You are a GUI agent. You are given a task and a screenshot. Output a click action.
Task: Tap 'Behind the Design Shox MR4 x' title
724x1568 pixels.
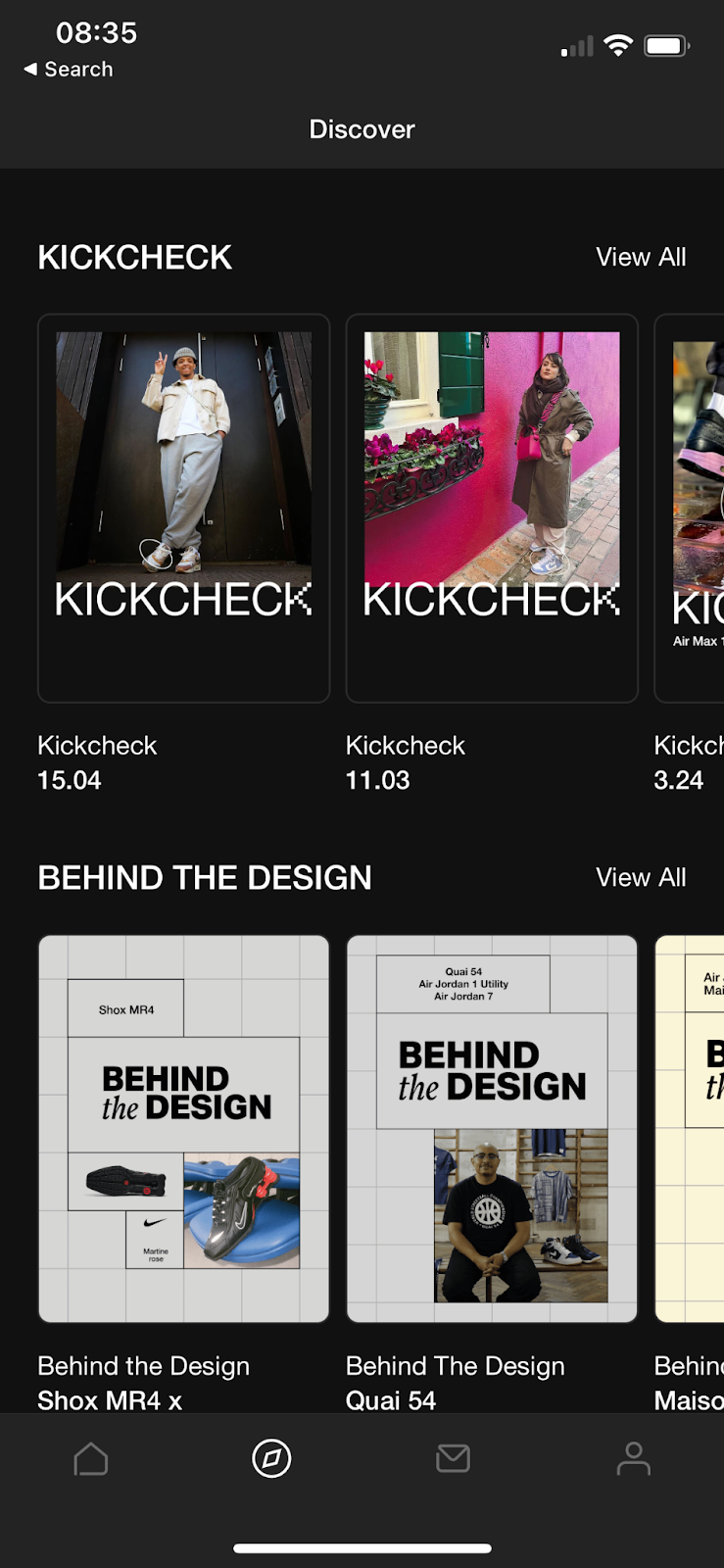[143, 1383]
